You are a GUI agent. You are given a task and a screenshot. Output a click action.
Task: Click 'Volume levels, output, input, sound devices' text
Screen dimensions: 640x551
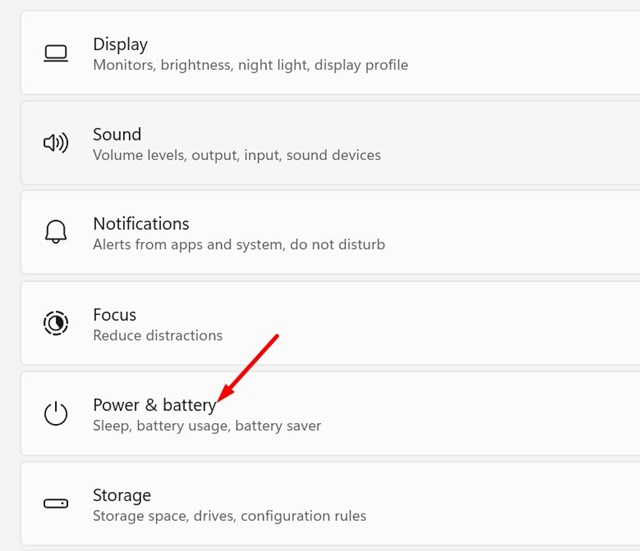click(236, 155)
